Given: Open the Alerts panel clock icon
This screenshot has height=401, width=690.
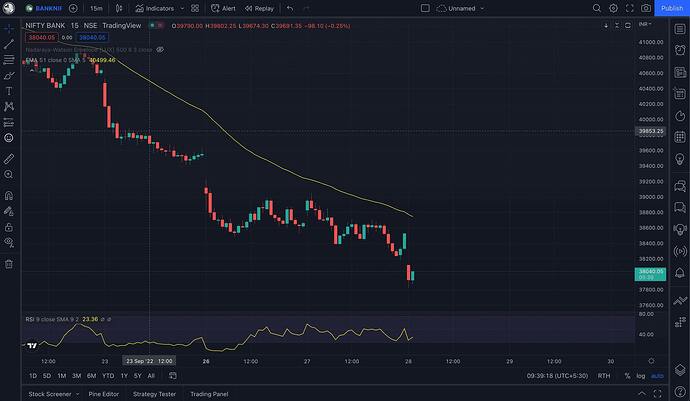Looking at the screenshot, I should pos(680,50).
